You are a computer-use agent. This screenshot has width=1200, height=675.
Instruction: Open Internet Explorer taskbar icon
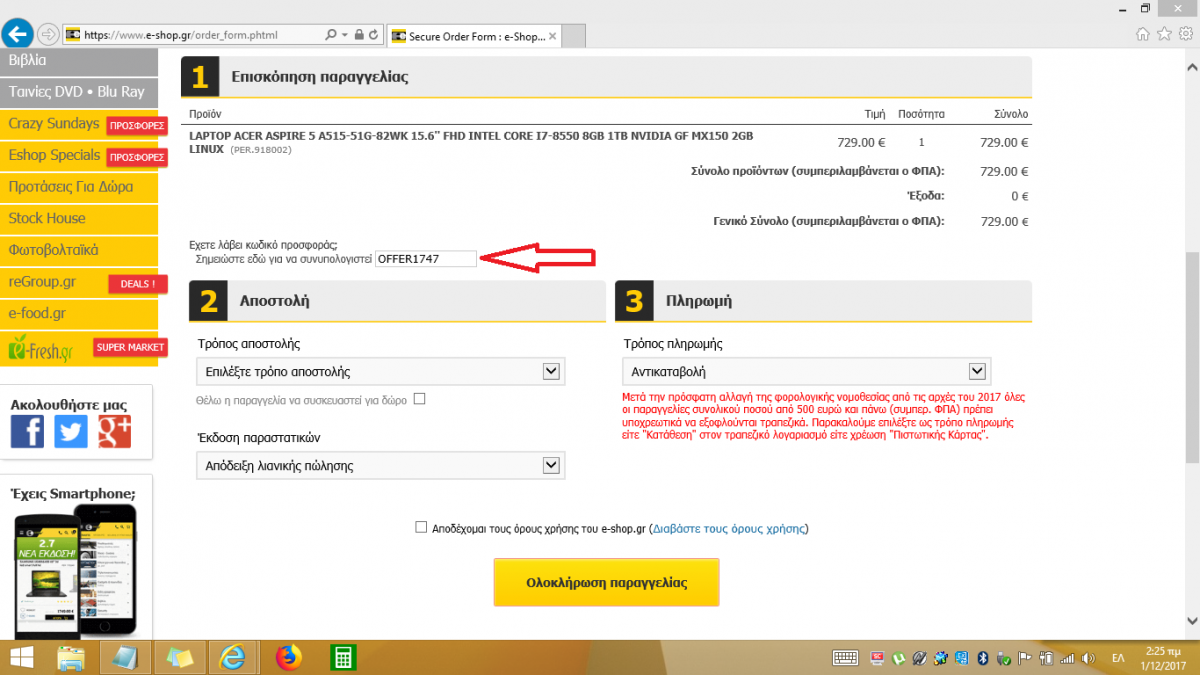coord(234,657)
